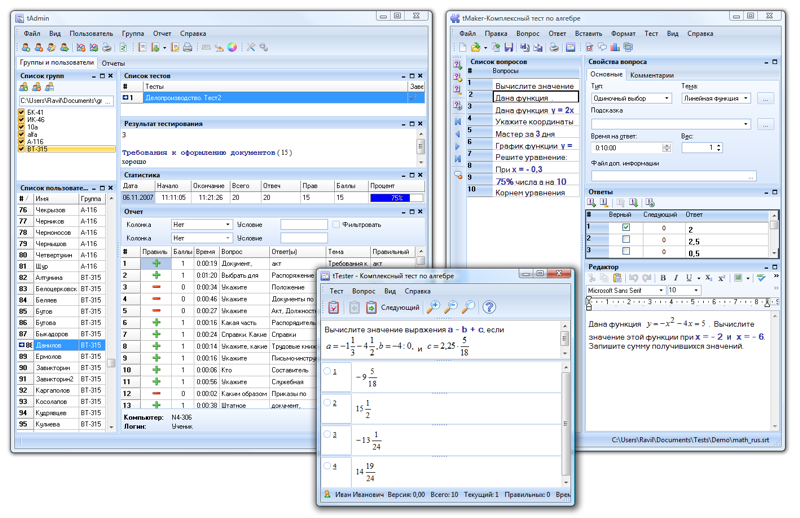The image size is (800, 518).
Task: Click the finish test clipboard icon in tTester
Action: tap(334, 308)
